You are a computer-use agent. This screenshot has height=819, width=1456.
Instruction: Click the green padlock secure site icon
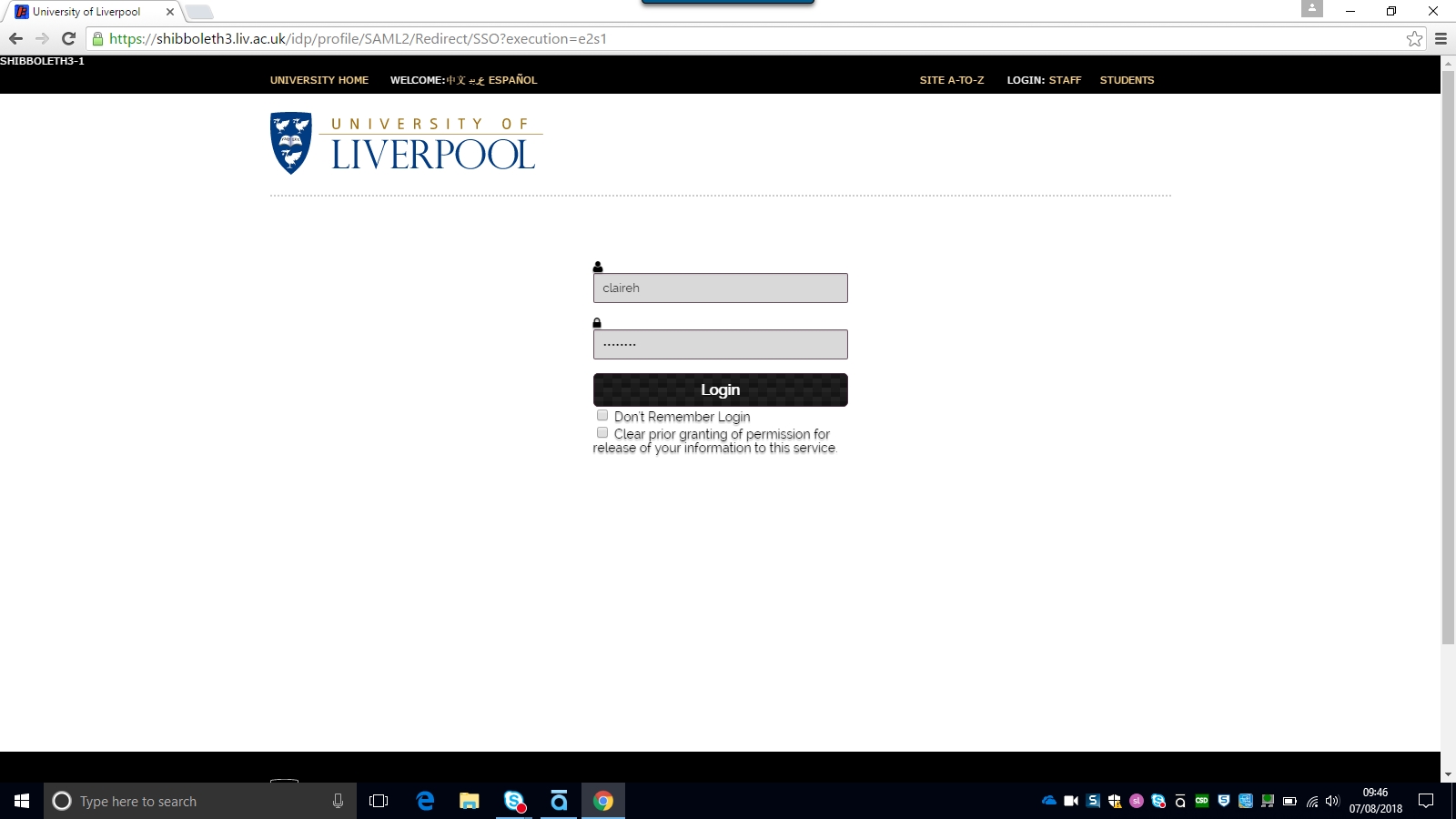tap(97, 38)
